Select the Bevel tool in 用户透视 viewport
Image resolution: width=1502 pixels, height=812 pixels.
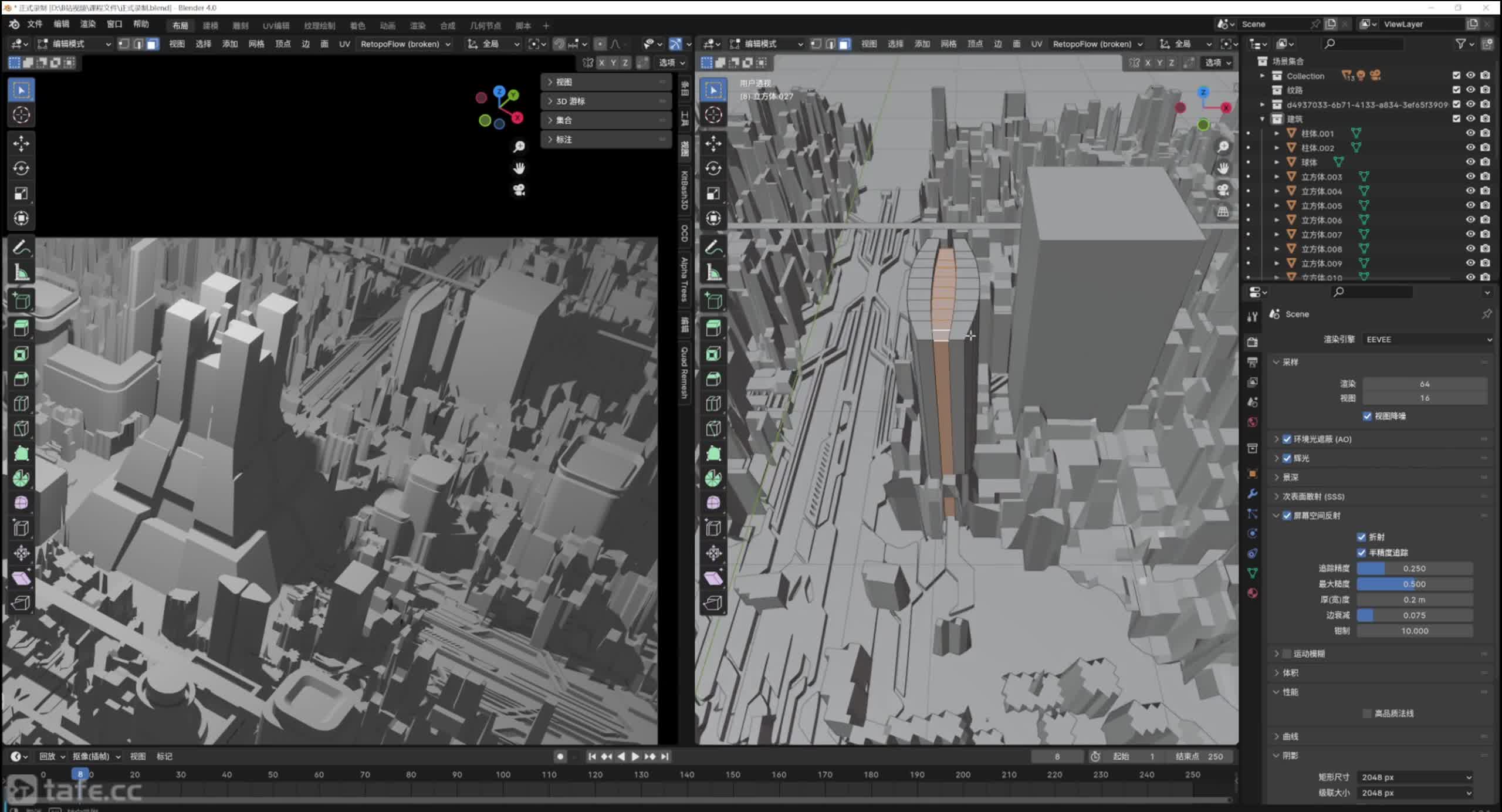click(x=713, y=378)
